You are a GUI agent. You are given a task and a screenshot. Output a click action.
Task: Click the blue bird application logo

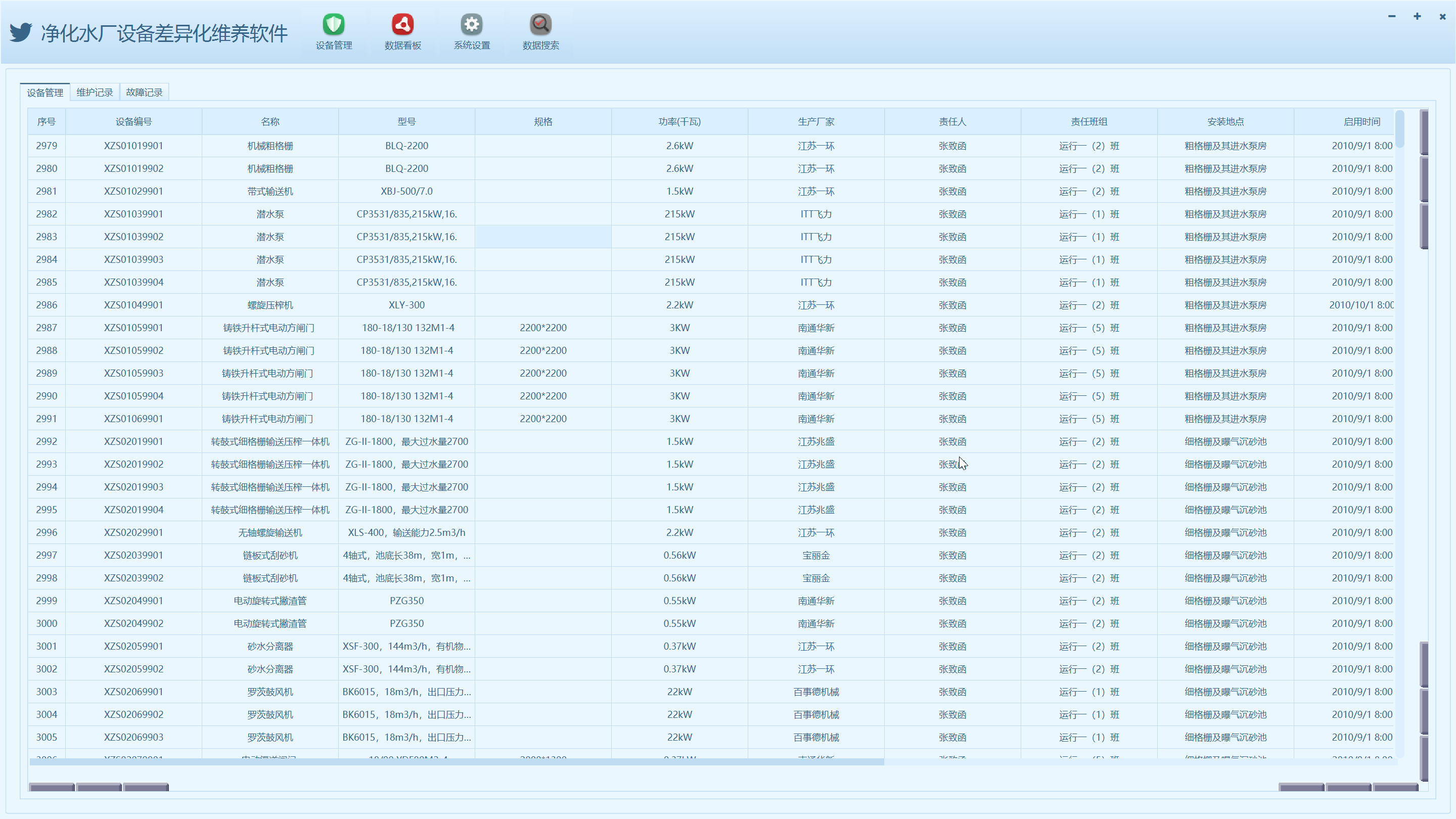coord(21,32)
